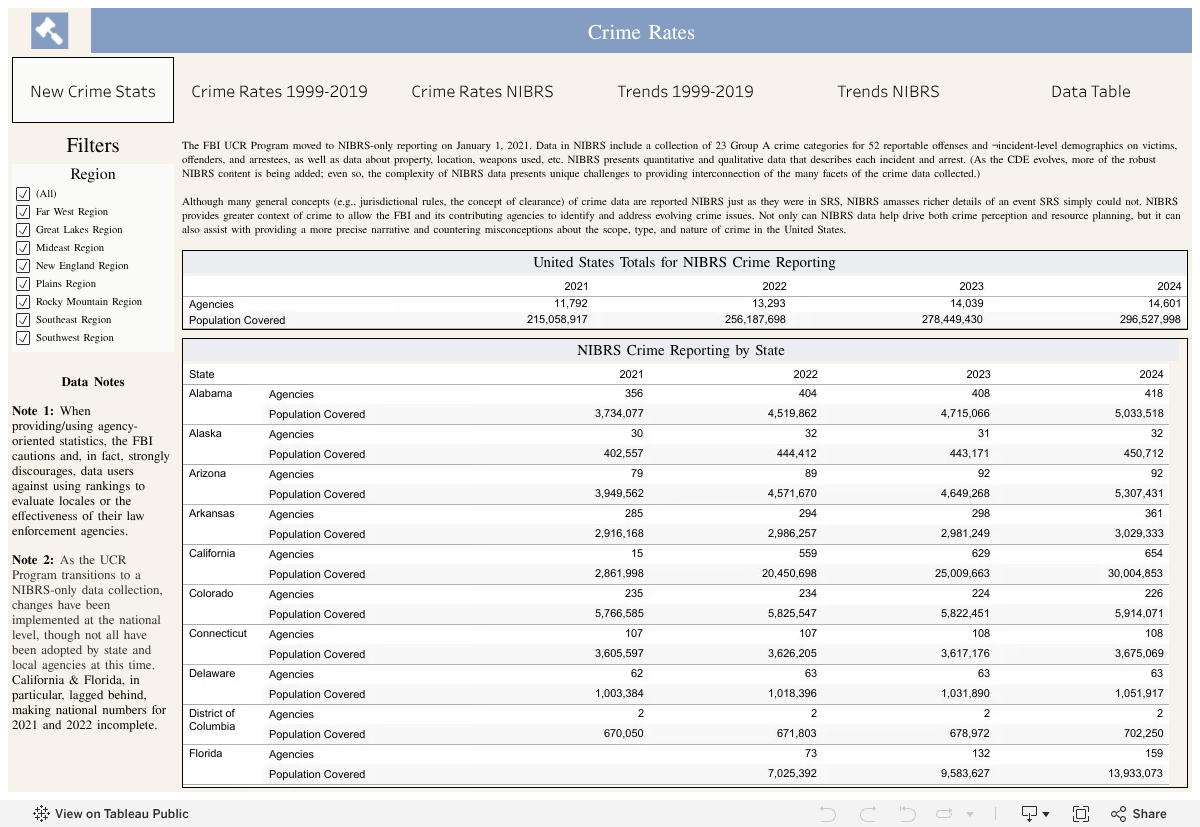Uncheck the Great Lakes Region filter

(23, 230)
